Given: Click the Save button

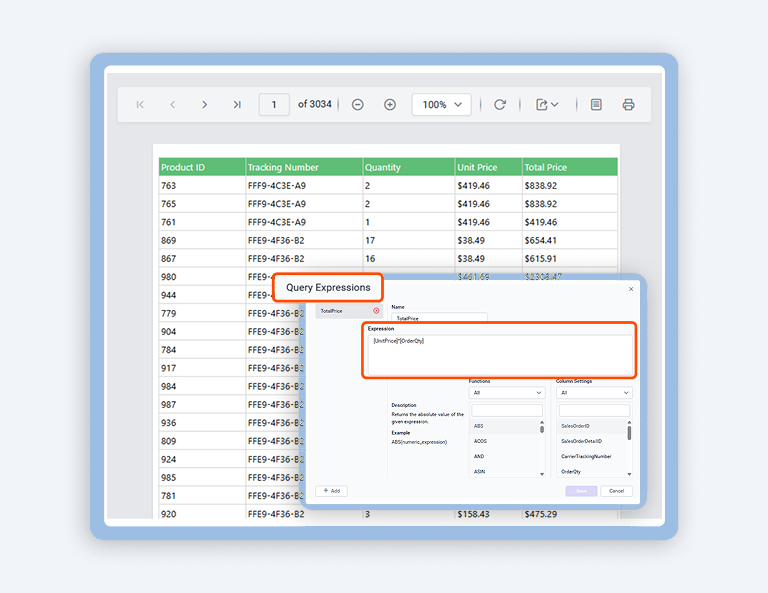Looking at the screenshot, I should click(581, 491).
